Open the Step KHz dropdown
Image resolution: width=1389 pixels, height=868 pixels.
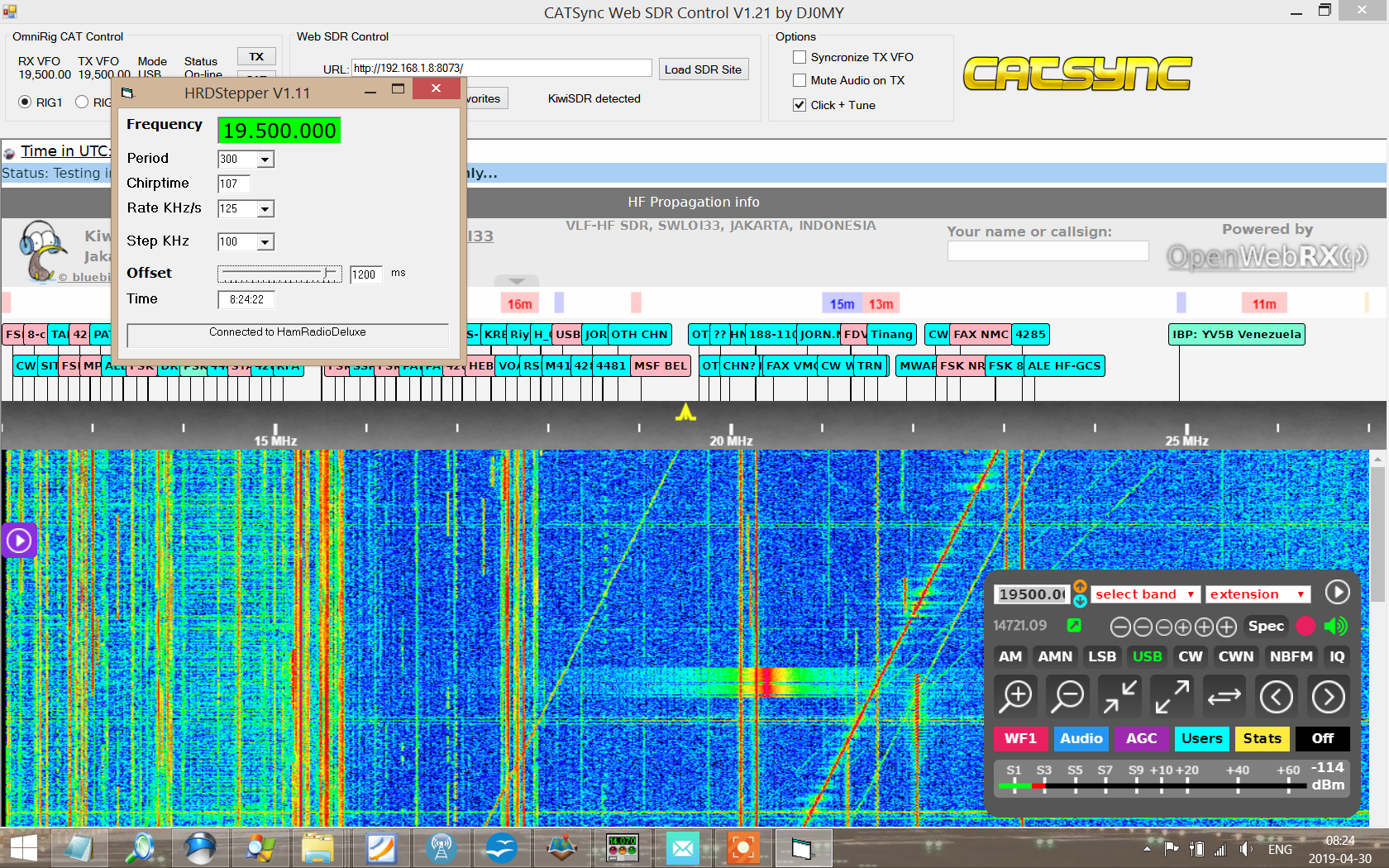click(x=265, y=242)
